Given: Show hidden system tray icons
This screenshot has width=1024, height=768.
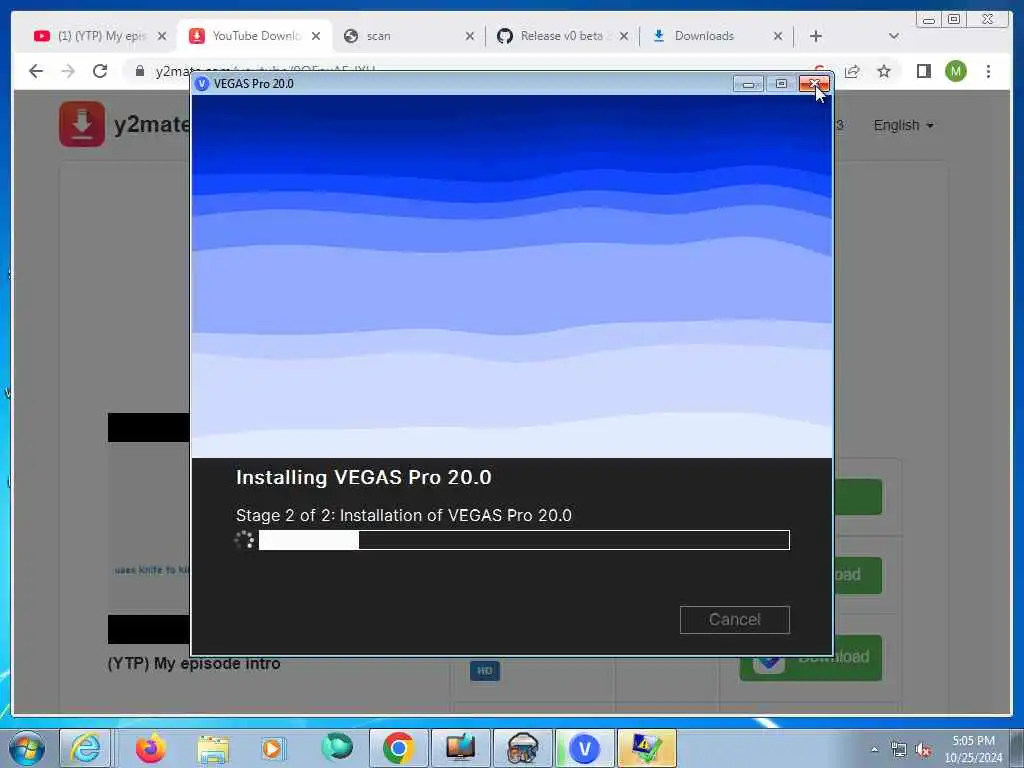Looking at the screenshot, I should 874,749.
